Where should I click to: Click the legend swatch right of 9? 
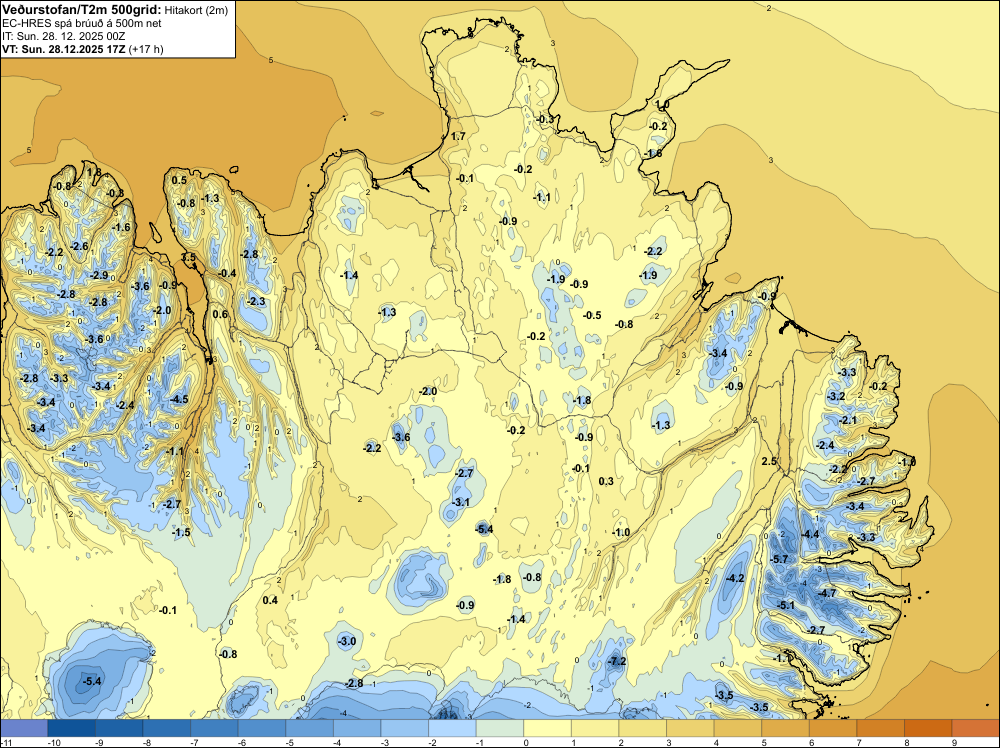coord(976,728)
